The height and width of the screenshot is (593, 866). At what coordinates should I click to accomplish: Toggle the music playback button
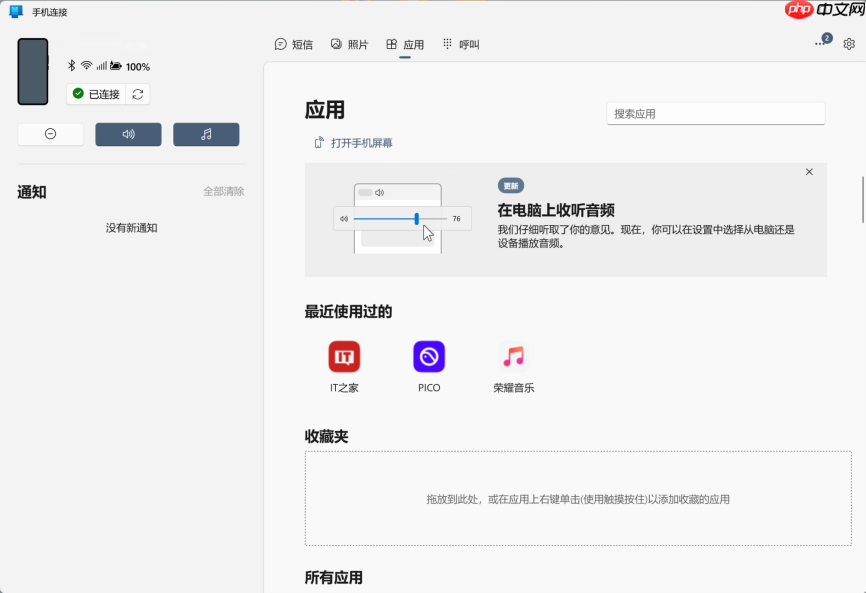pos(206,133)
